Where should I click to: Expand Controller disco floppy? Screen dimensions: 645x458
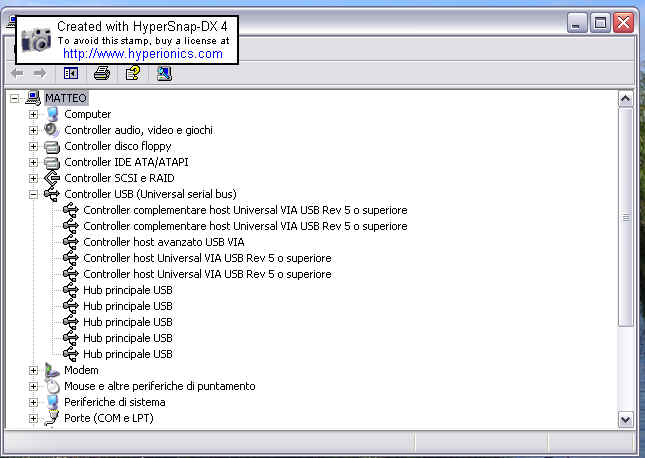(33, 146)
